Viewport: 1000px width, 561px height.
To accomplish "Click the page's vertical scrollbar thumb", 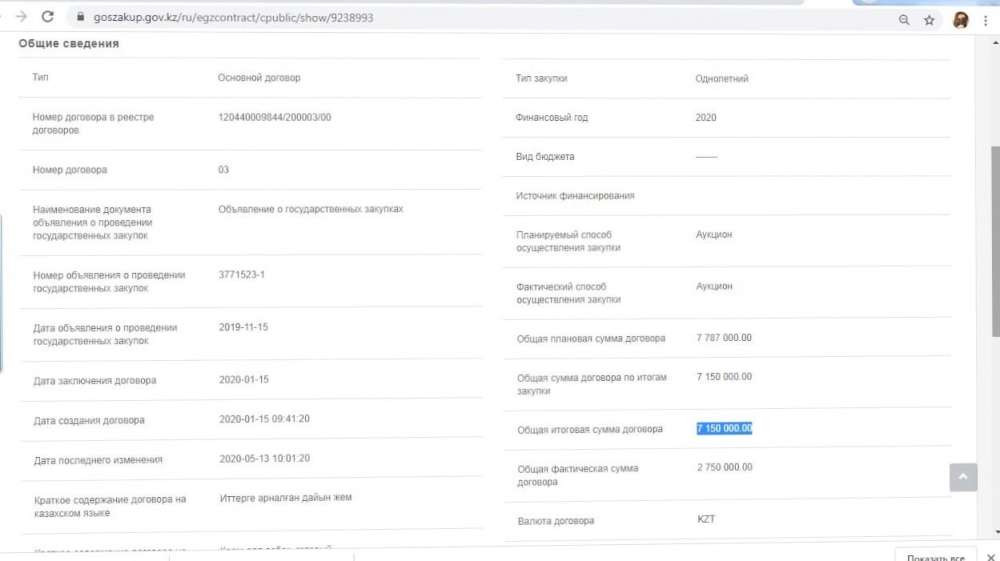I will (993, 240).
